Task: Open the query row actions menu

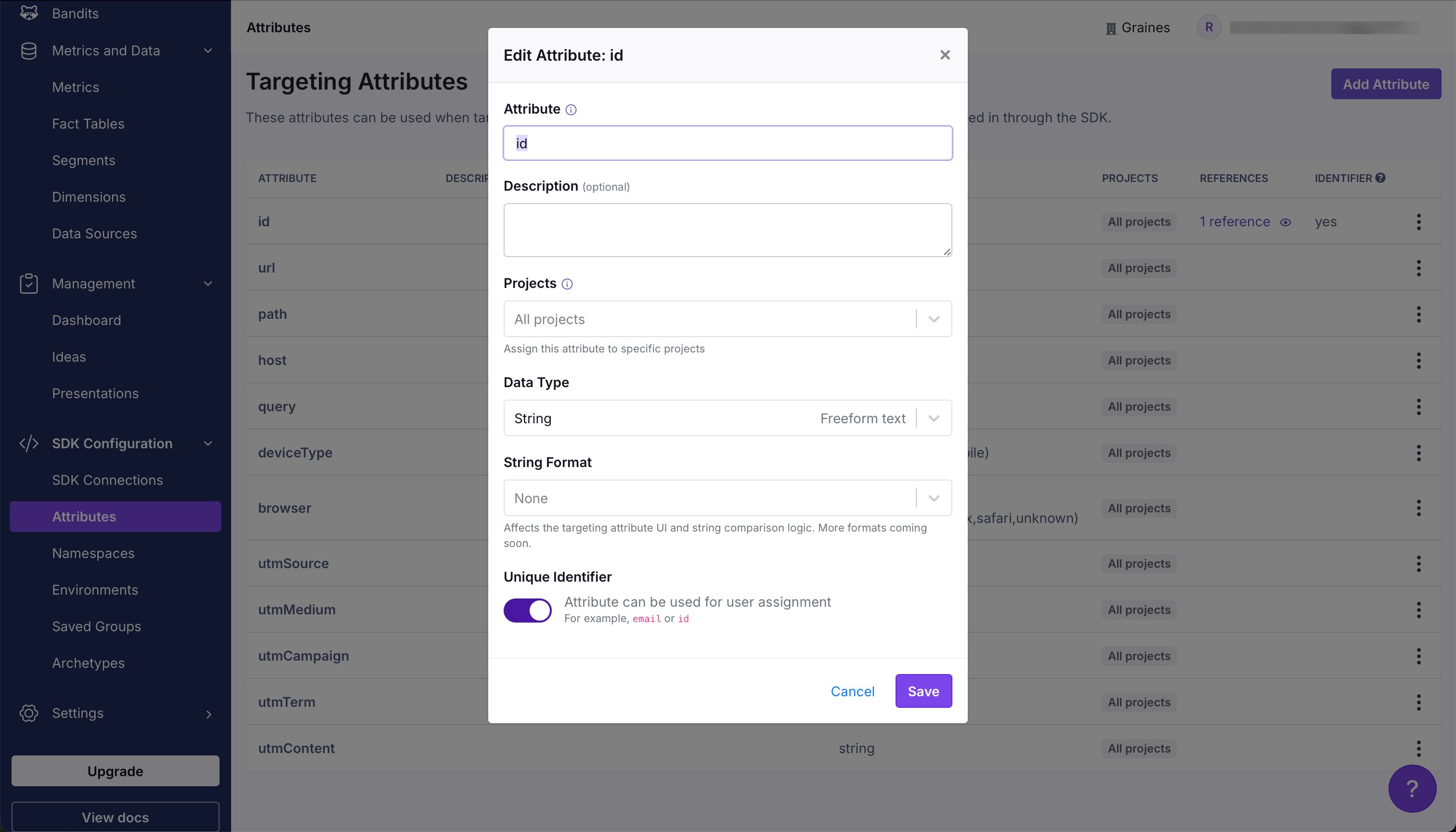Action: [1418, 407]
